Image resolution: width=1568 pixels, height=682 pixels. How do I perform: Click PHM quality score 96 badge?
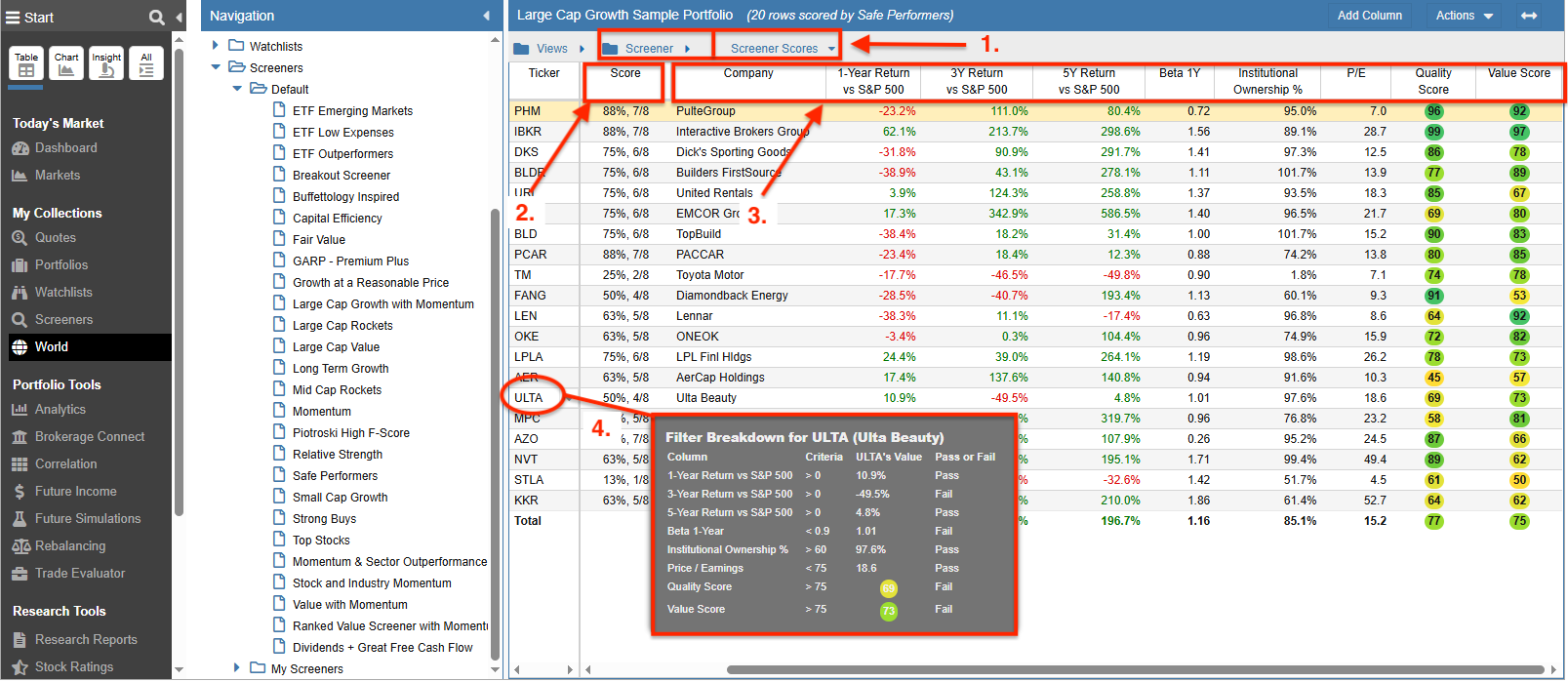[1433, 111]
